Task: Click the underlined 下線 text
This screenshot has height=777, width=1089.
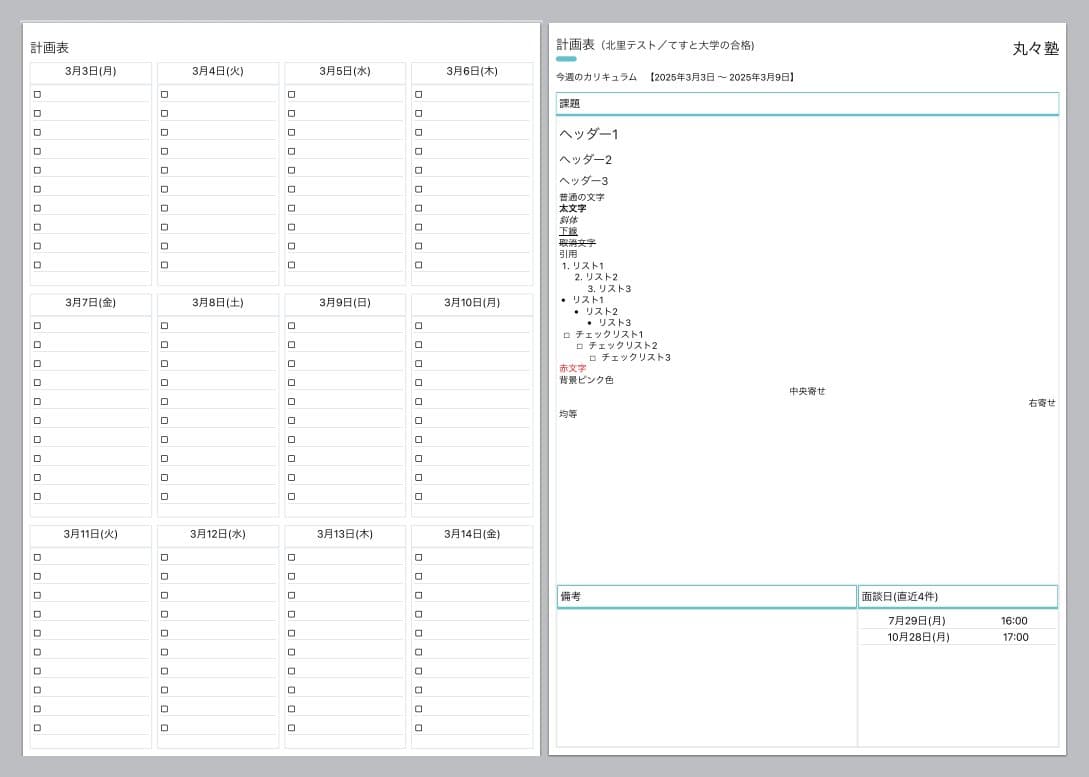Action: tap(568, 231)
